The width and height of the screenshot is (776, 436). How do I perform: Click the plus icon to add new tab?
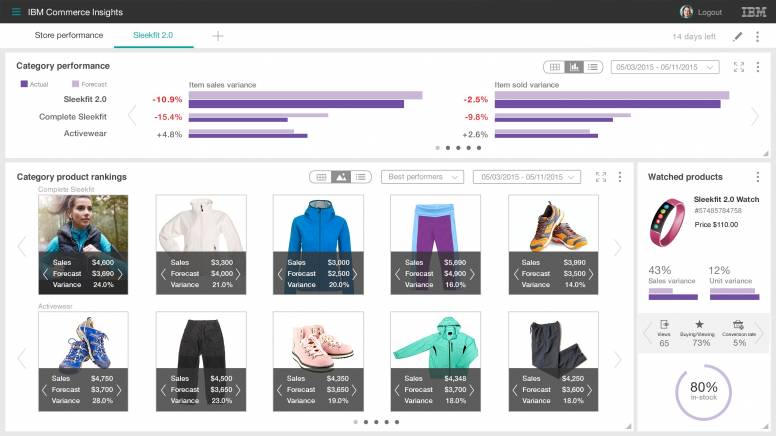pos(218,36)
